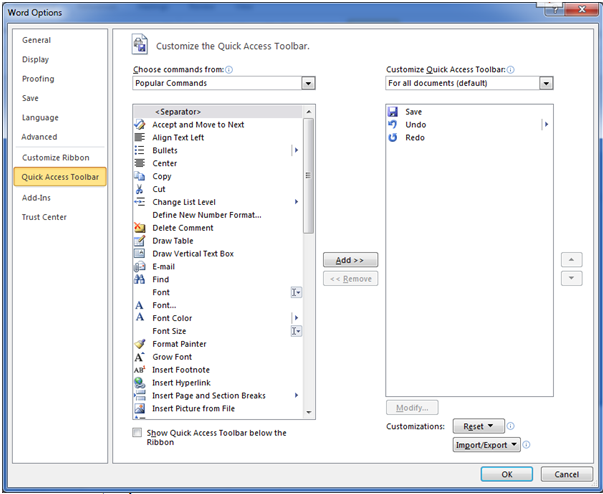Click the Copy command icon

tap(140, 176)
